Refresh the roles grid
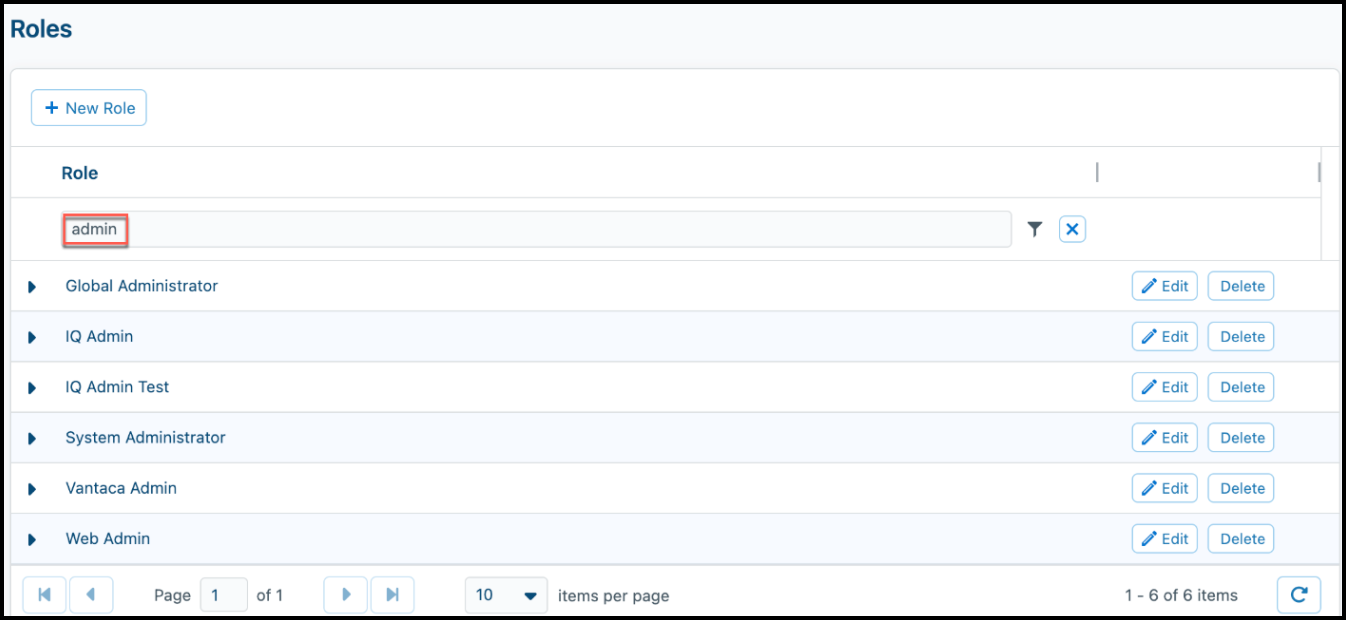The width and height of the screenshot is (1346, 620). [x=1299, y=595]
